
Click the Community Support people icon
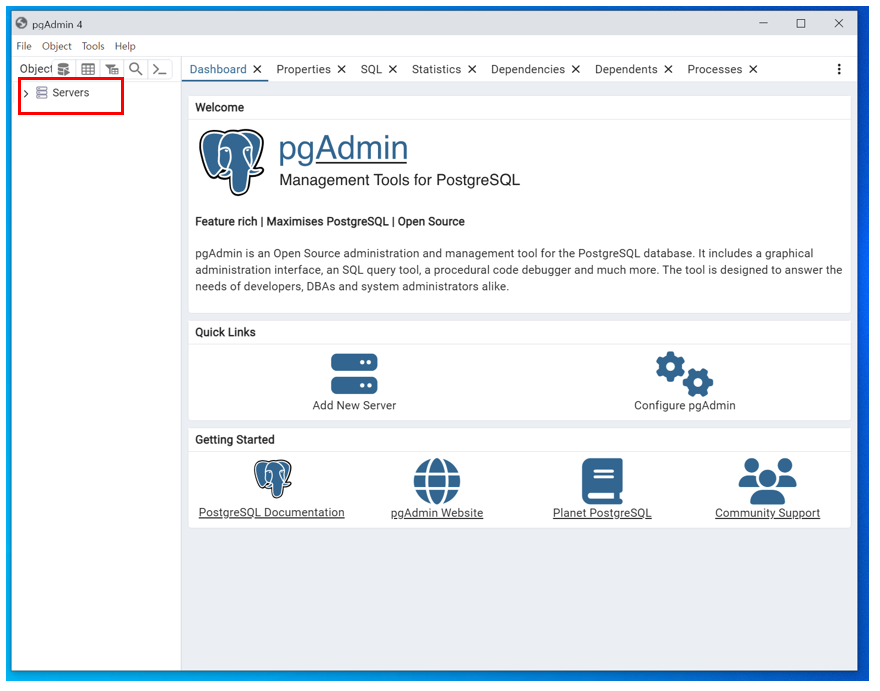coord(768,481)
